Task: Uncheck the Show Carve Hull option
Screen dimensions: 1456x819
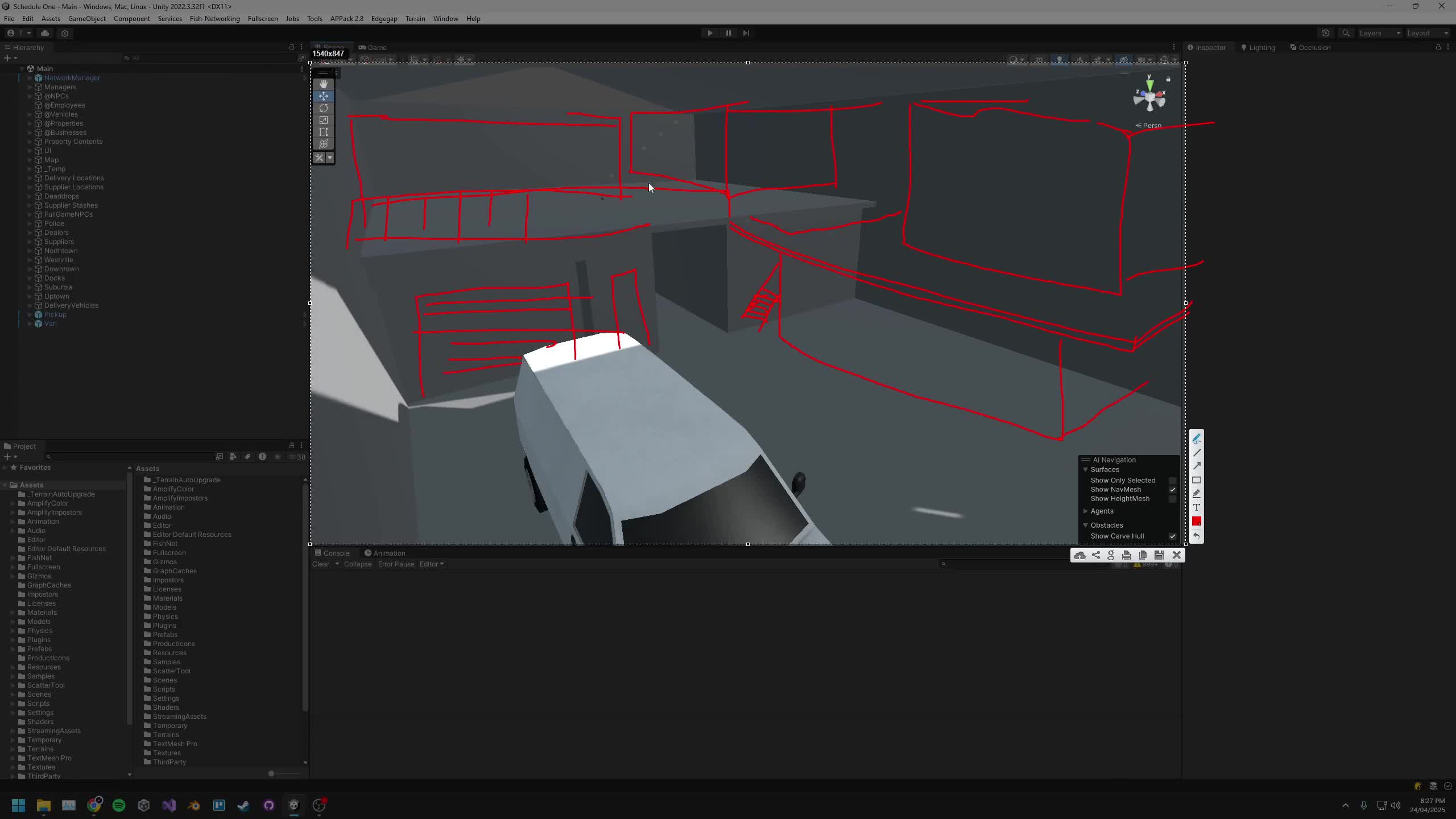Action: pyautogui.click(x=1172, y=536)
